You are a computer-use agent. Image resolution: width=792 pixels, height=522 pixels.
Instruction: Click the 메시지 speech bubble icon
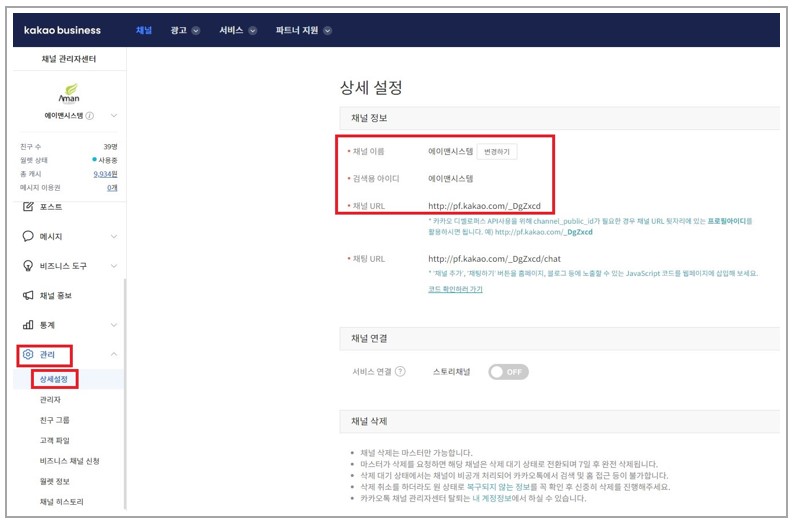[28, 236]
